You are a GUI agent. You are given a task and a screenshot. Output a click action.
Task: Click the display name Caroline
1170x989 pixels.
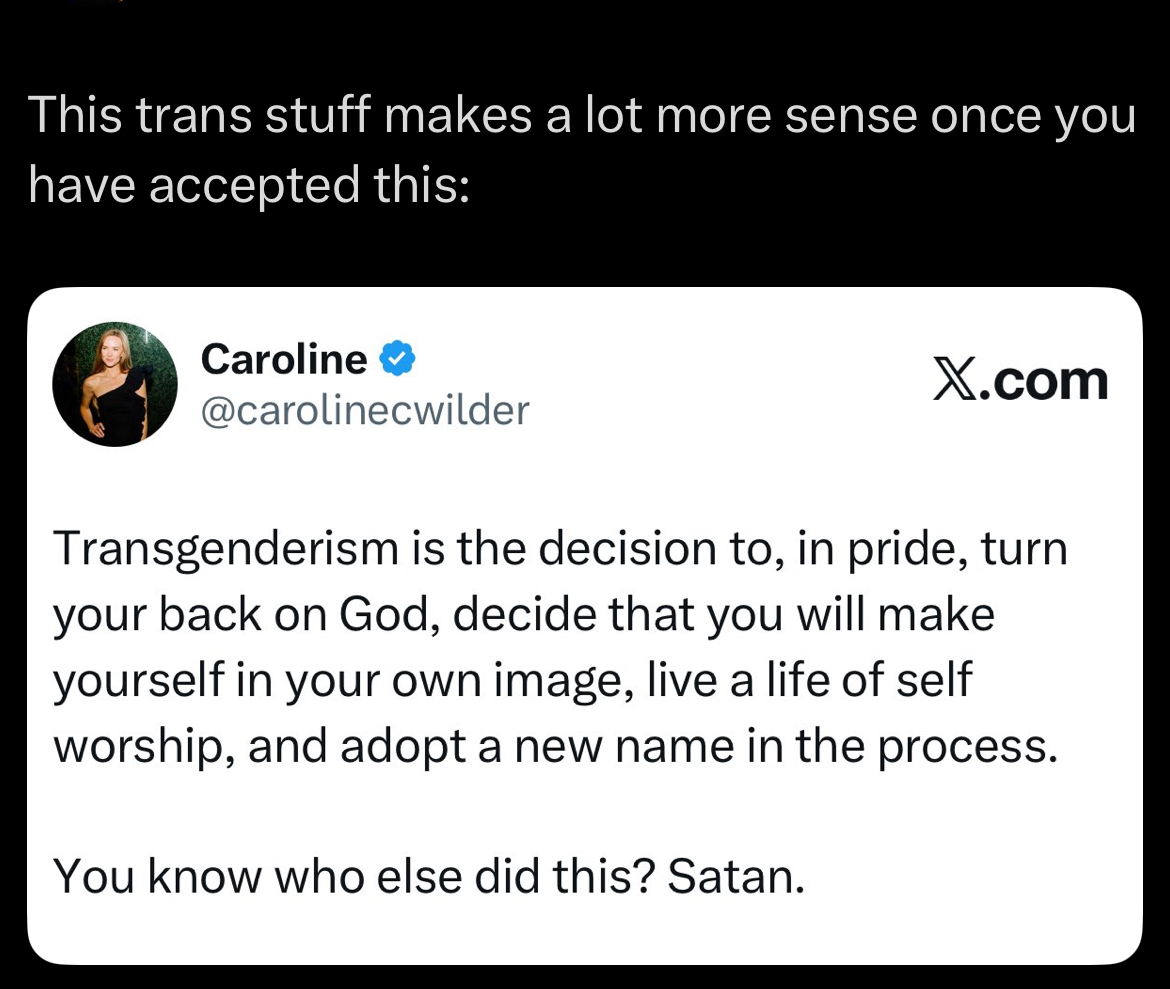point(284,359)
